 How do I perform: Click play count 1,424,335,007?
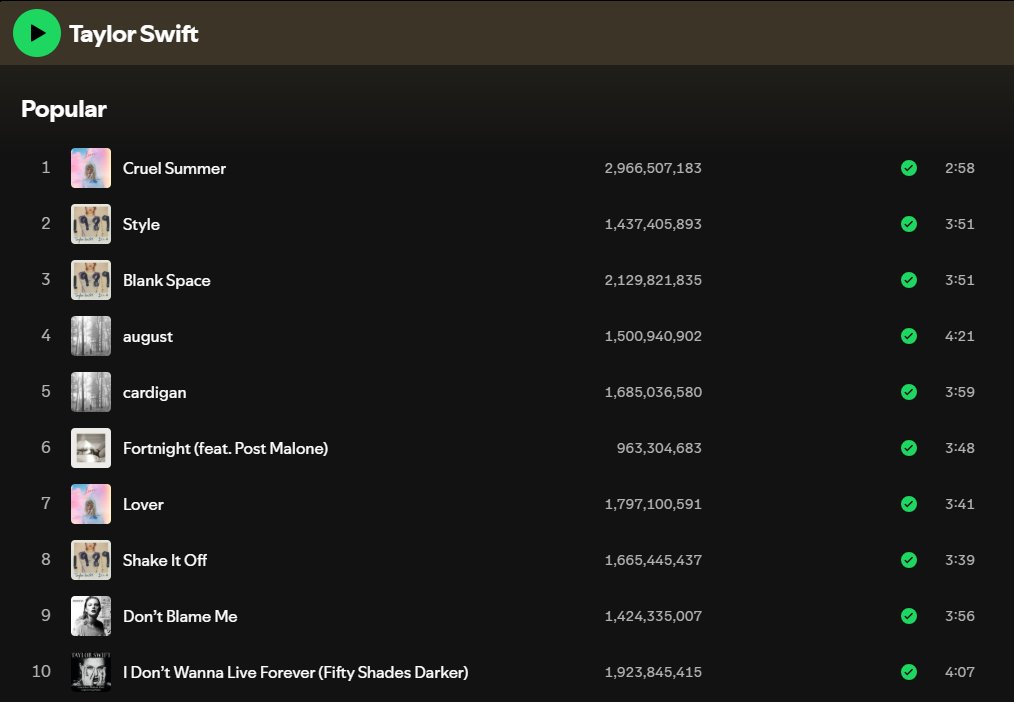[x=653, y=616]
